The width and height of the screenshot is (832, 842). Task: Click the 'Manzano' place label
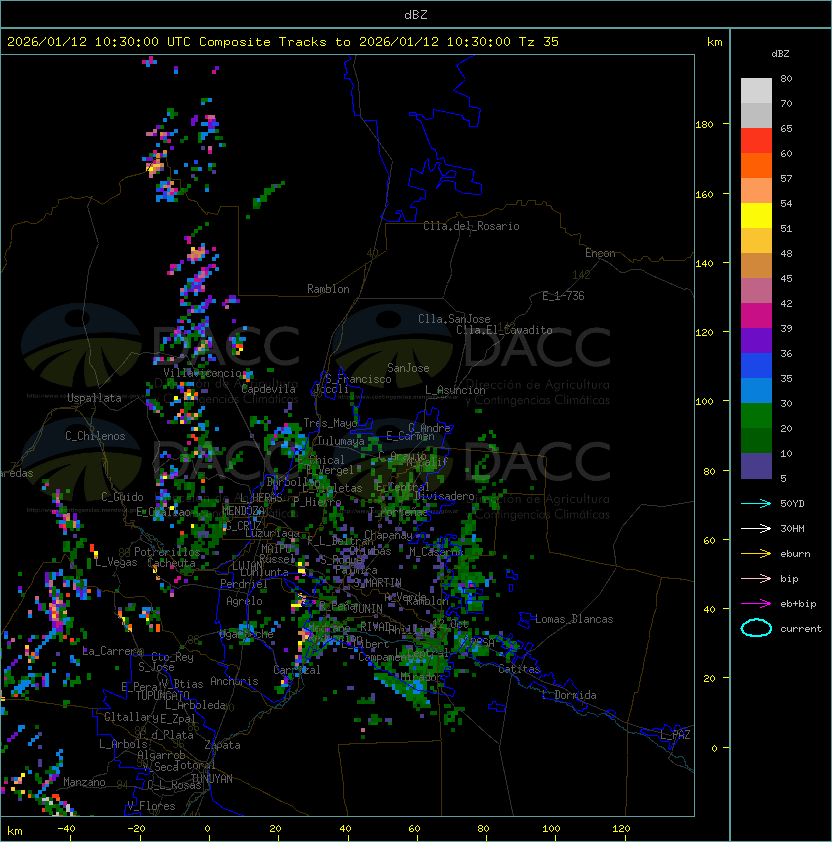point(84,782)
